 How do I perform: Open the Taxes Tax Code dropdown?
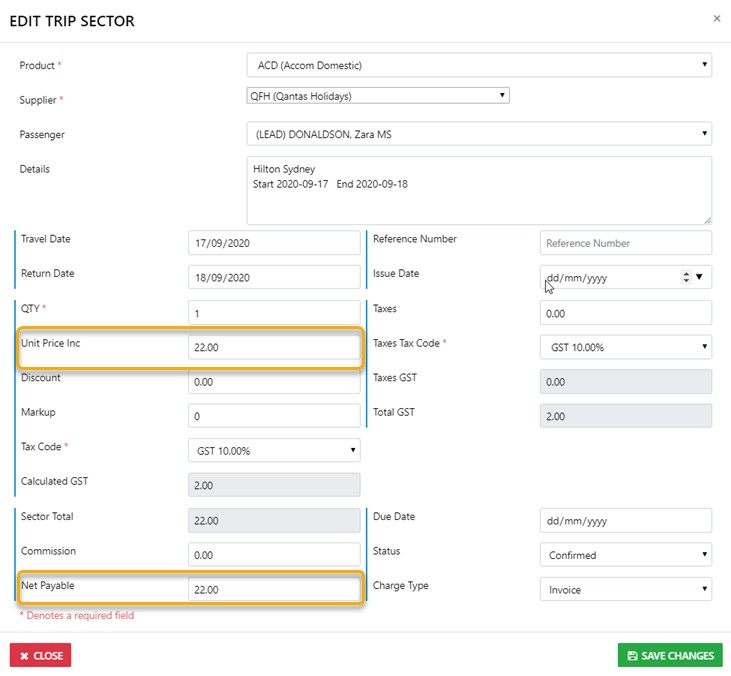click(625, 348)
